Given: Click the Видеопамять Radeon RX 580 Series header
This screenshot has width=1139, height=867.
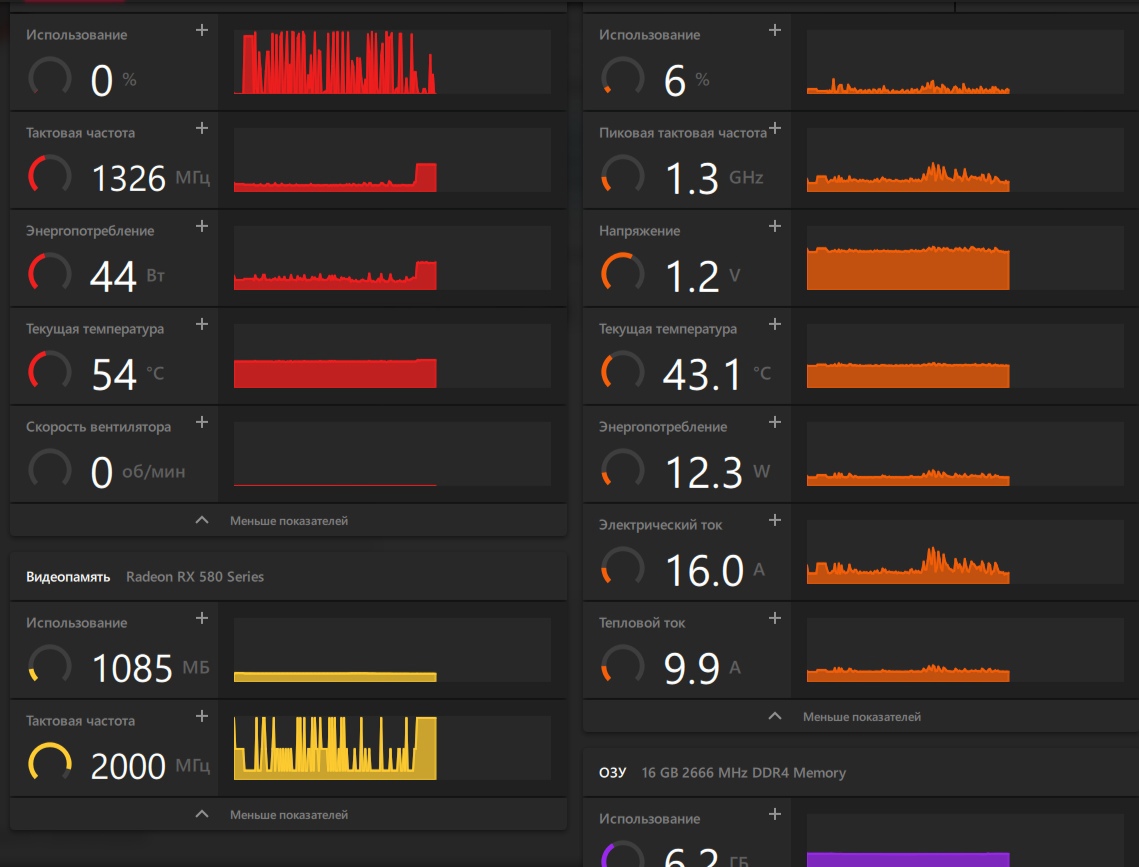Looking at the screenshot, I should [x=145, y=577].
